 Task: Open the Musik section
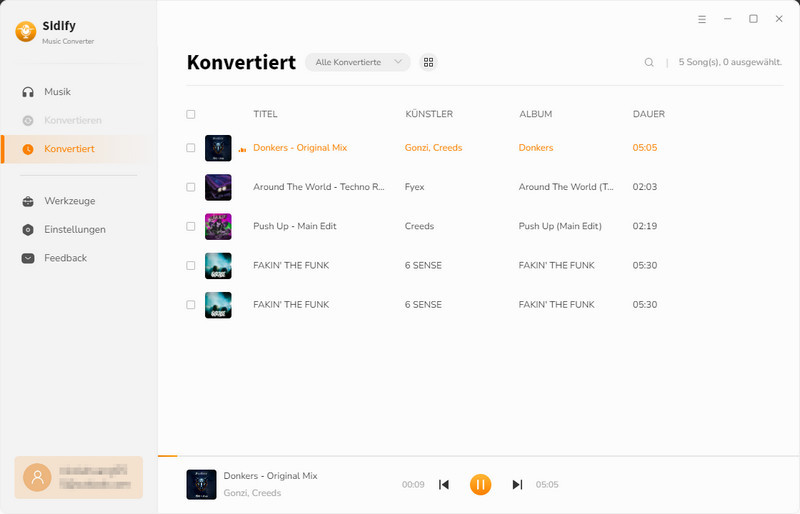[x=79, y=92]
